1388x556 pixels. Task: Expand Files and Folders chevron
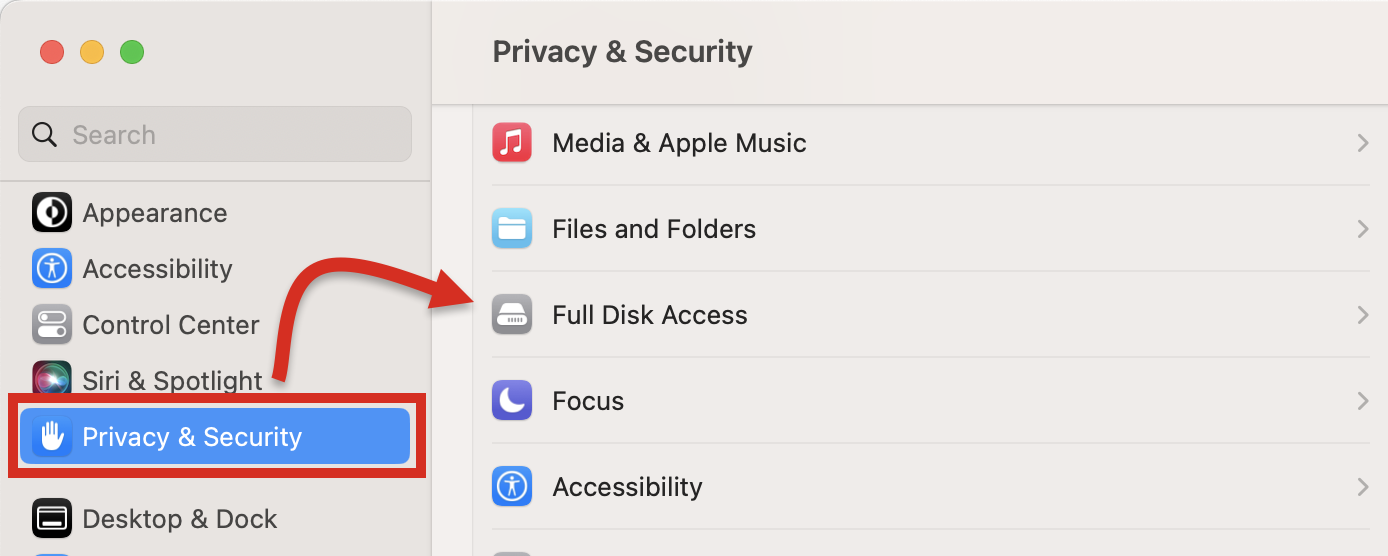(1362, 229)
